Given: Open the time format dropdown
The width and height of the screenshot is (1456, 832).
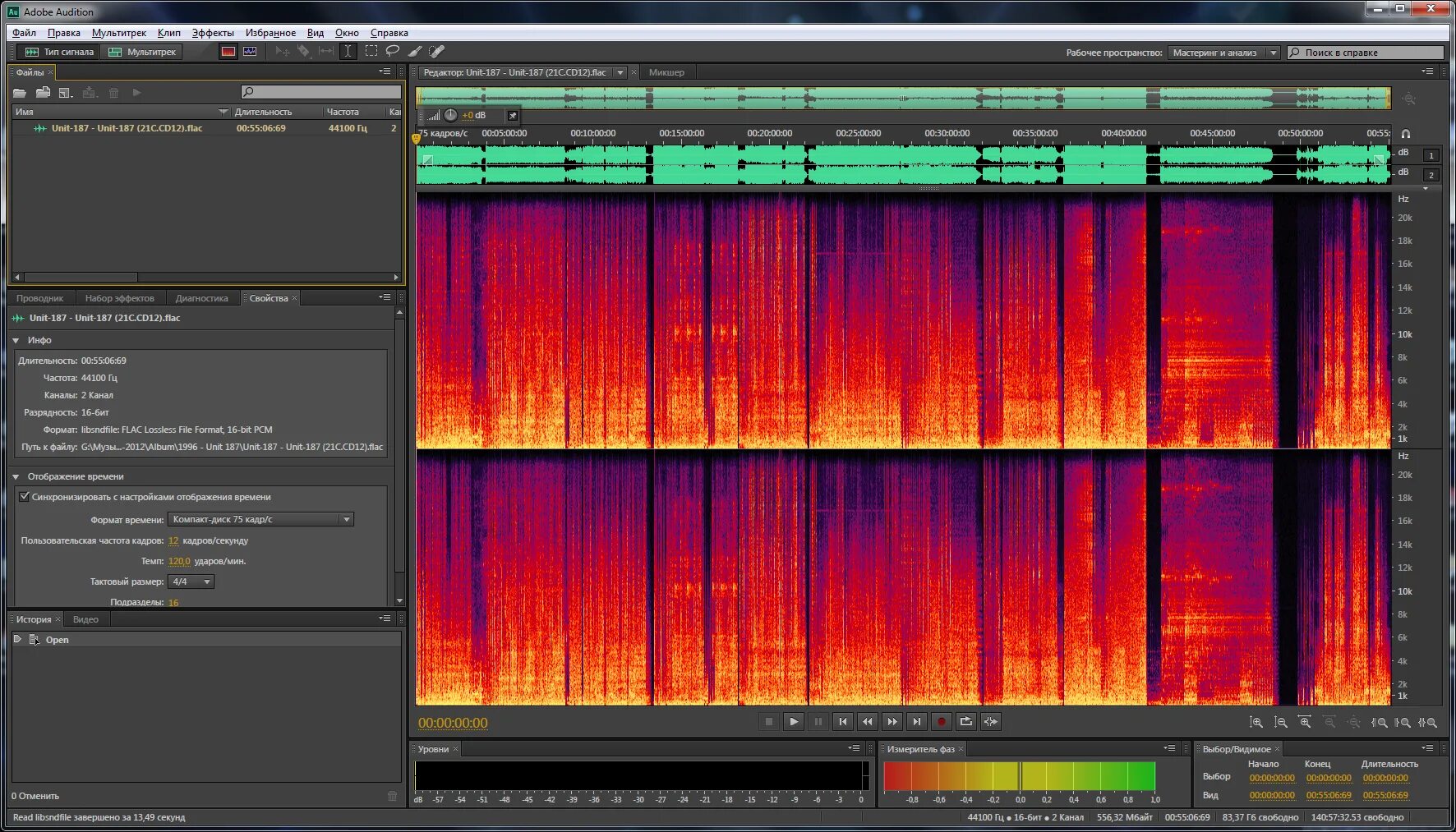Looking at the screenshot, I should 260,519.
